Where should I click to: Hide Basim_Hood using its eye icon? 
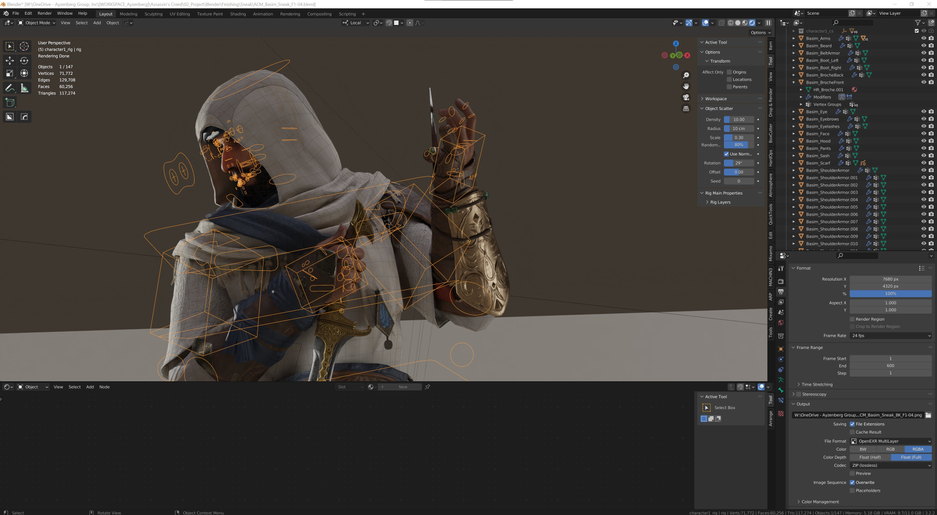pyautogui.click(x=923, y=141)
